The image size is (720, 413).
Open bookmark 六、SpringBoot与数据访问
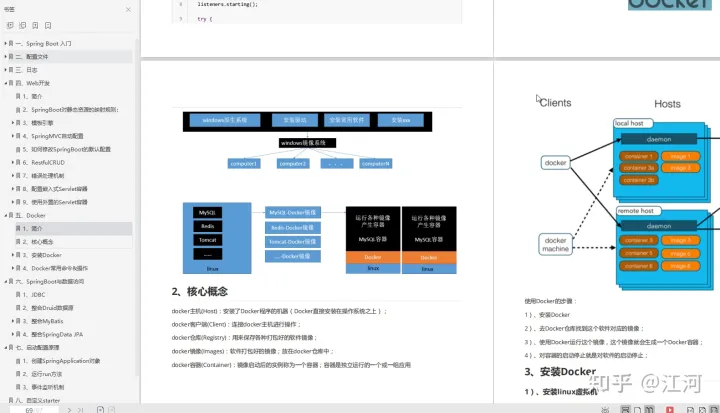pyautogui.click(x=51, y=281)
